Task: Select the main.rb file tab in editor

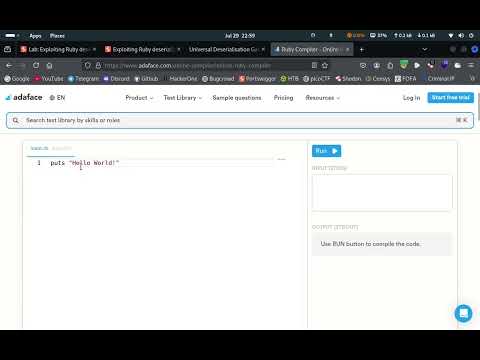Action: click(39, 148)
